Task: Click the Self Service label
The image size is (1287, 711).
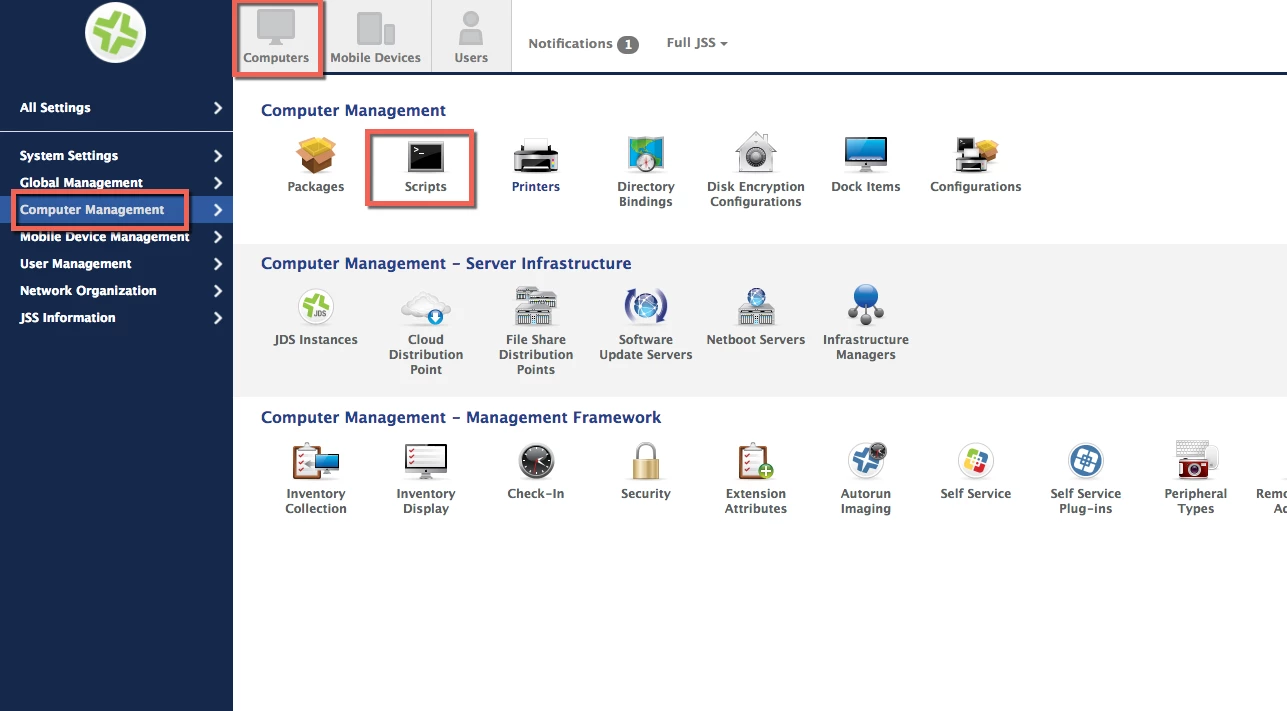Action: point(976,494)
